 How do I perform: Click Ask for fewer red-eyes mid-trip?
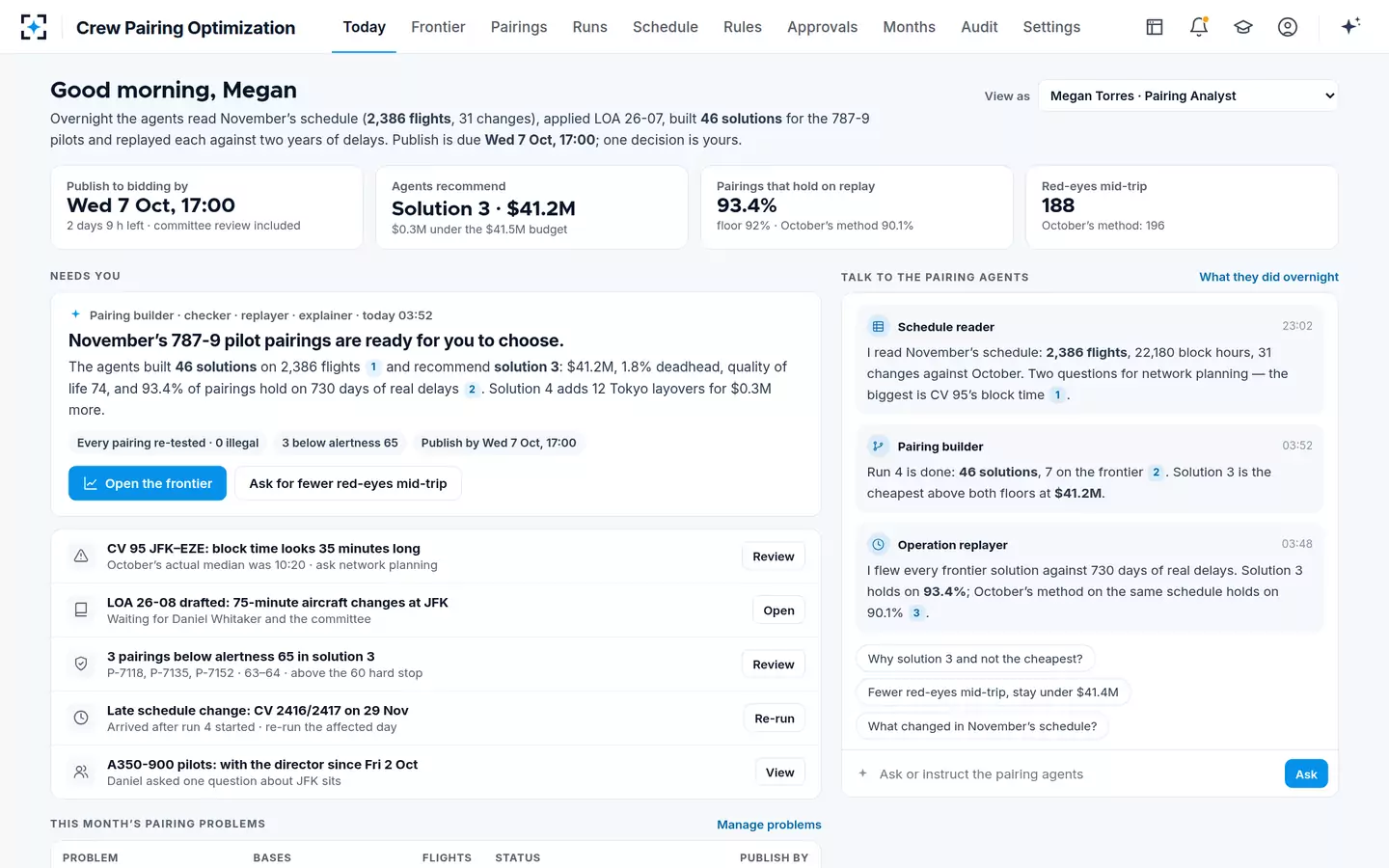coord(348,483)
